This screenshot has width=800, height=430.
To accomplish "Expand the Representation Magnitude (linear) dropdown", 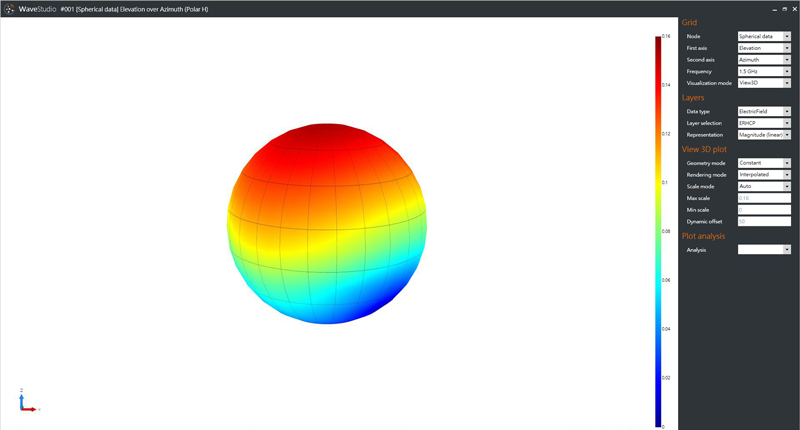I will [763, 134].
